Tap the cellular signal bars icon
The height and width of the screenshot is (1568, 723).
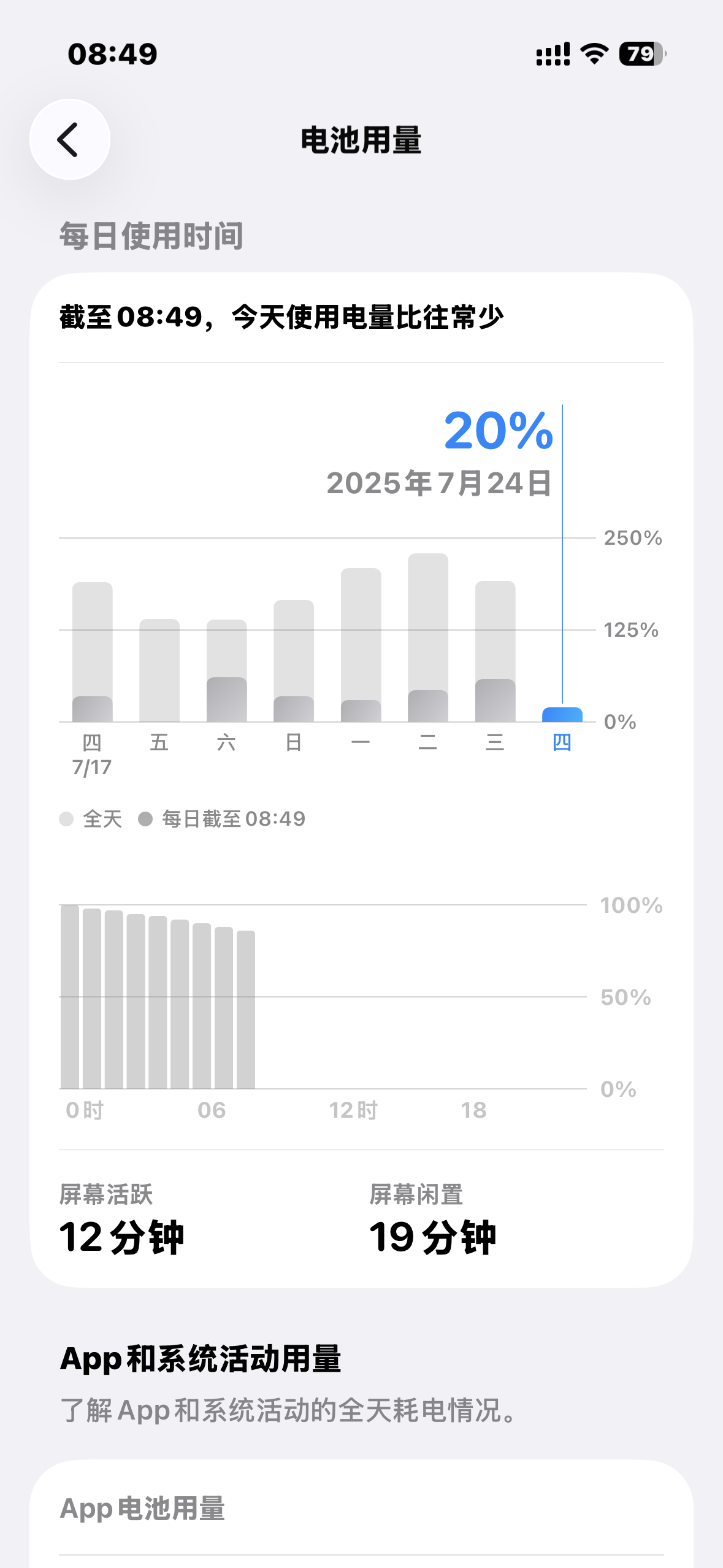[x=553, y=54]
